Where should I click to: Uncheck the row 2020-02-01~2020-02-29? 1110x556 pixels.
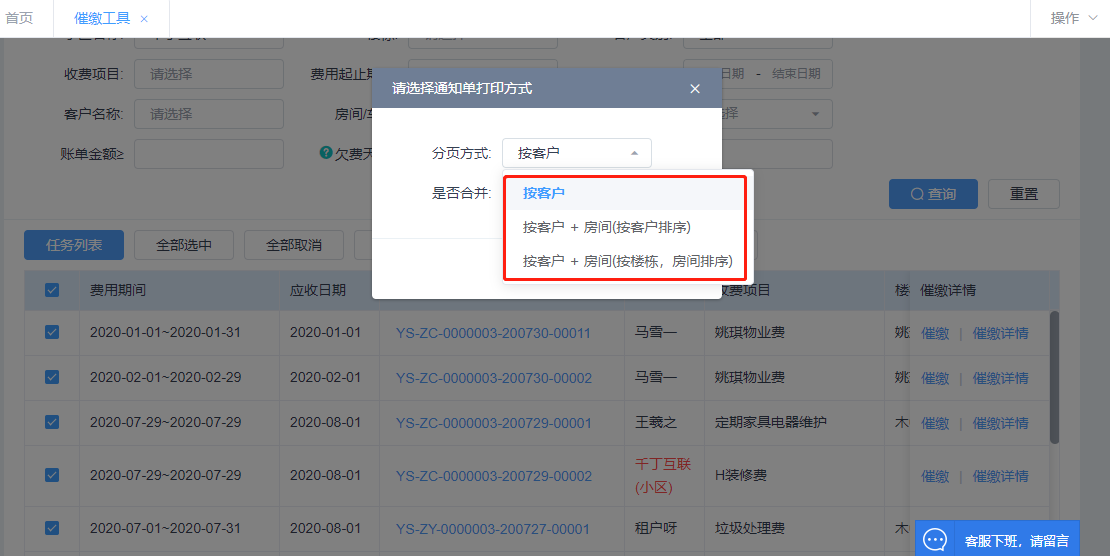[x=52, y=377]
